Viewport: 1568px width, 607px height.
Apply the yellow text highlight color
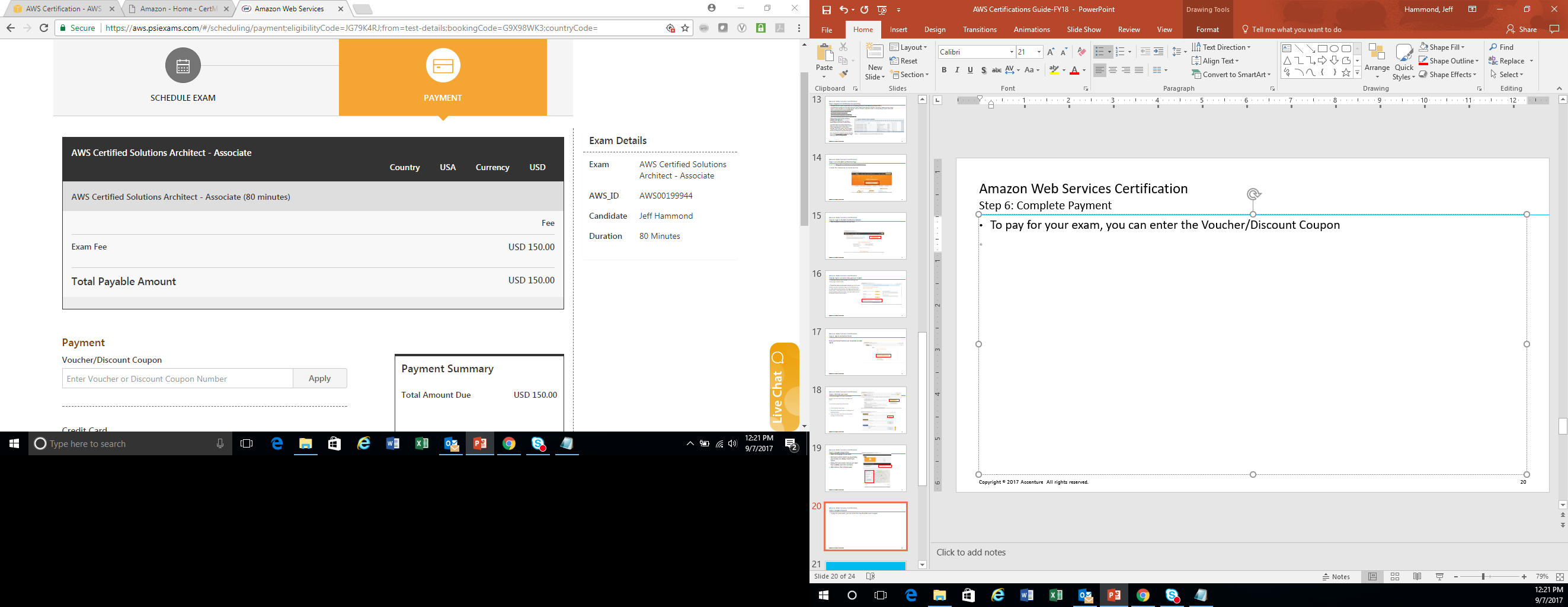coord(1054,70)
